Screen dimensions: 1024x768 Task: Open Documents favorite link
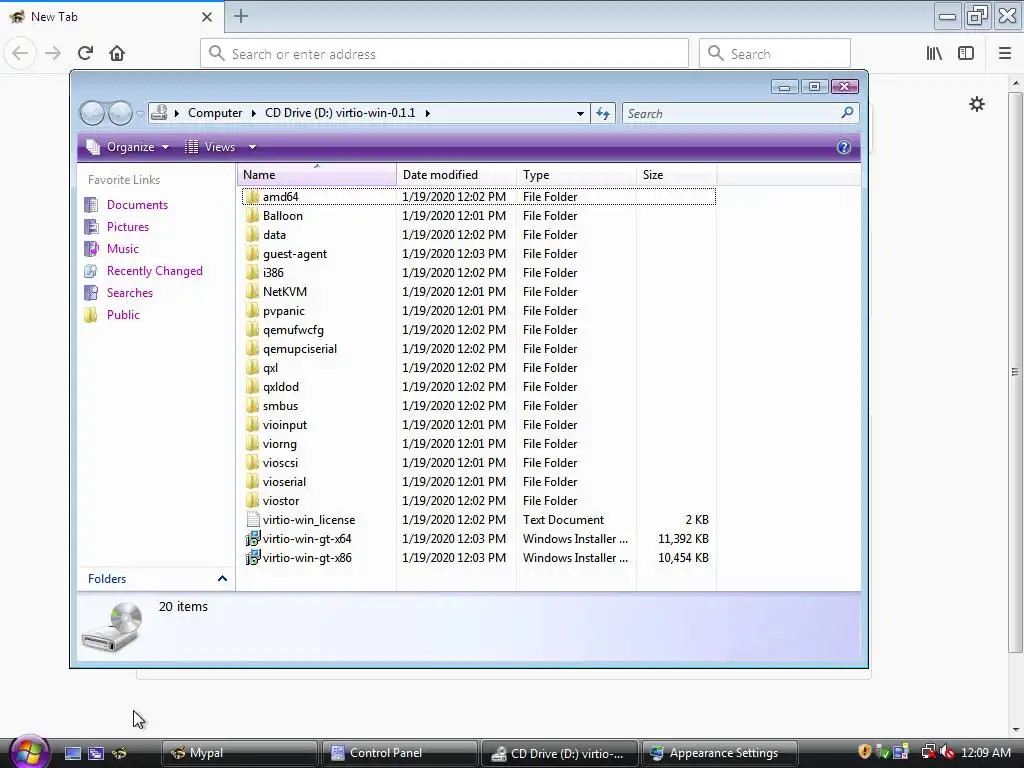[x=137, y=204]
